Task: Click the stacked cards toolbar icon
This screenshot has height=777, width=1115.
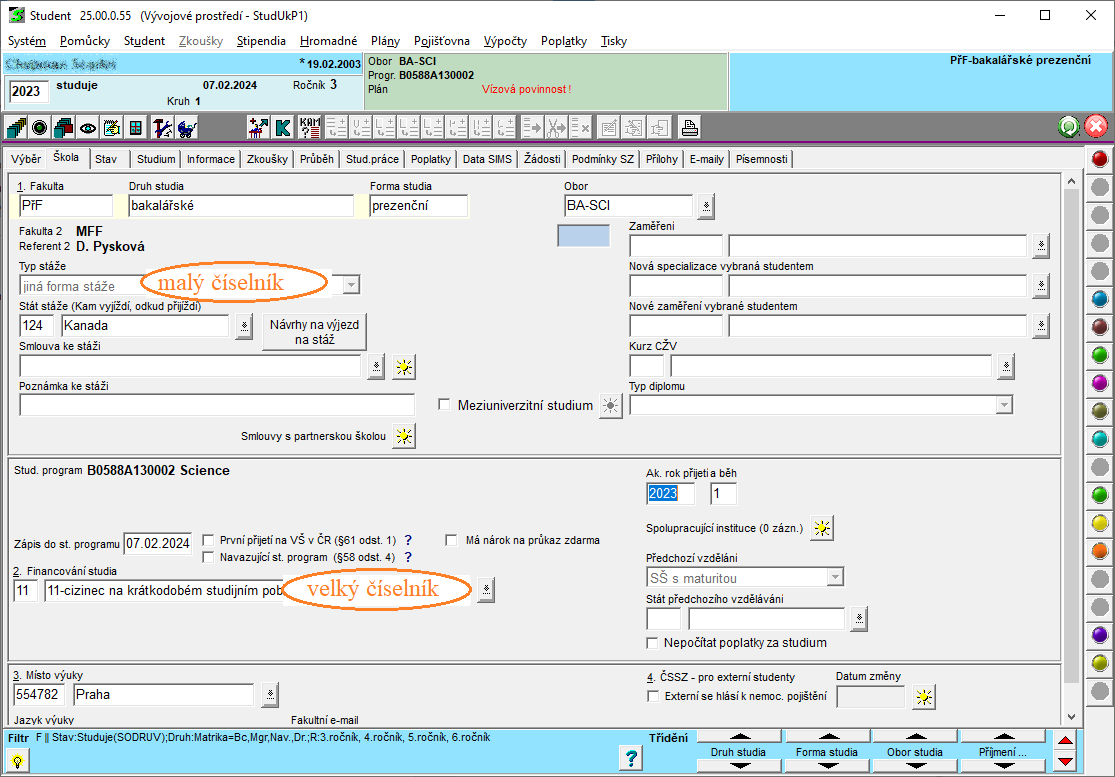Action: (16, 128)
